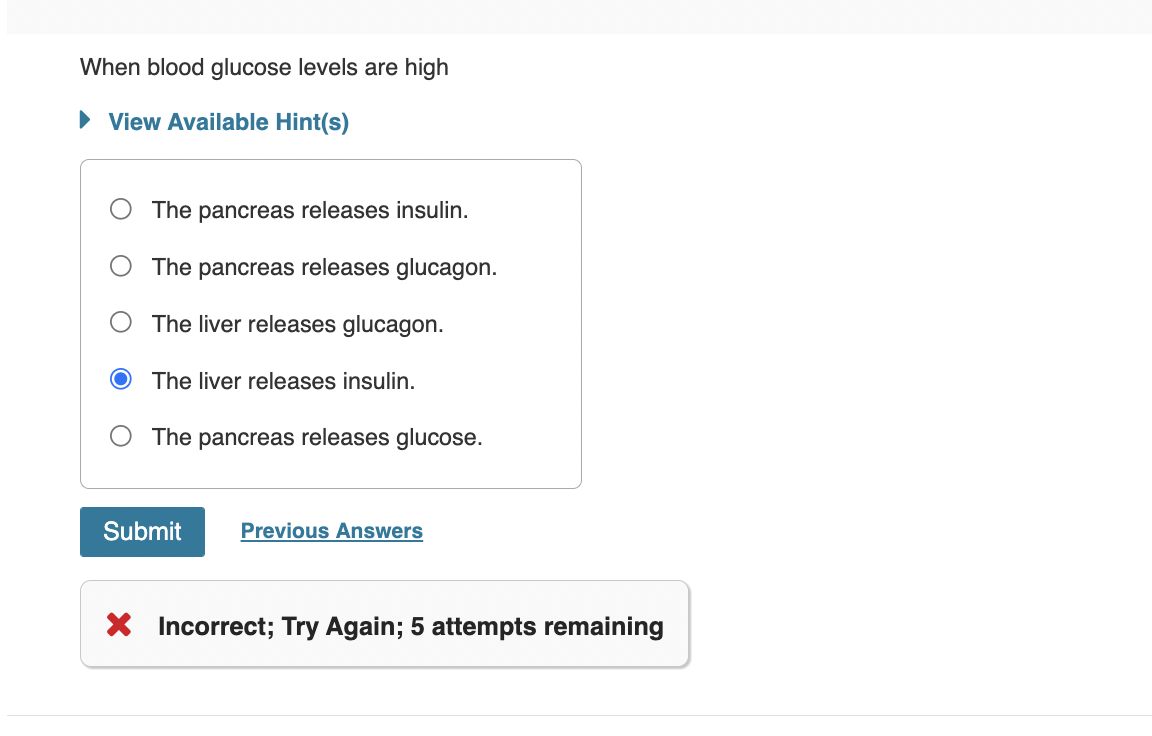The image size is (1152, 736).
Task: Click the red X incorrect icon
Action: (x=117, y=624)
